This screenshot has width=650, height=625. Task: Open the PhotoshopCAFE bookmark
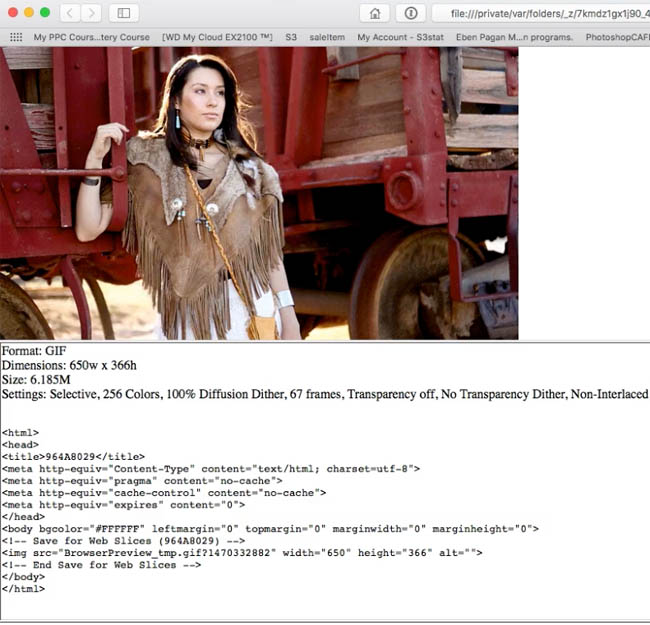618,37
